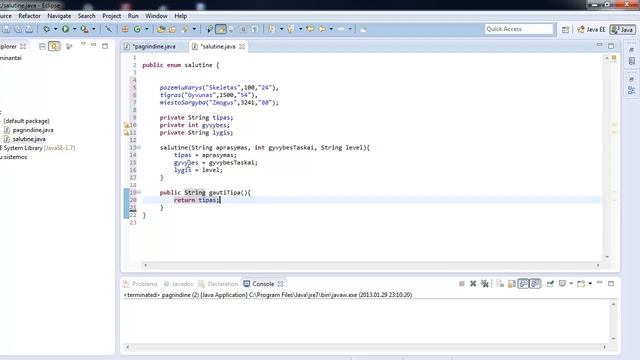Open the Search menu
Viewport: 640px width, 360px height.
pyautogui.click(x=87, y=16)
